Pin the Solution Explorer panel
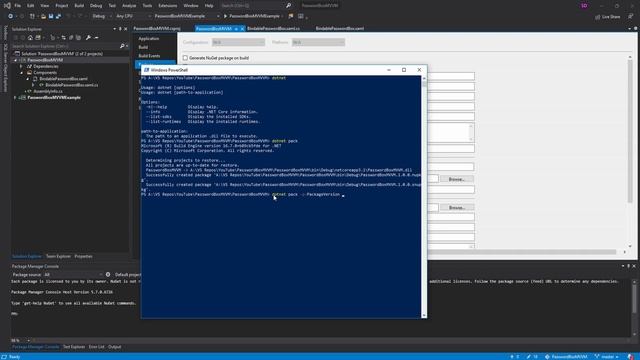Image resolution: width=640 pixels, height=360 pixels. [120, 29]
